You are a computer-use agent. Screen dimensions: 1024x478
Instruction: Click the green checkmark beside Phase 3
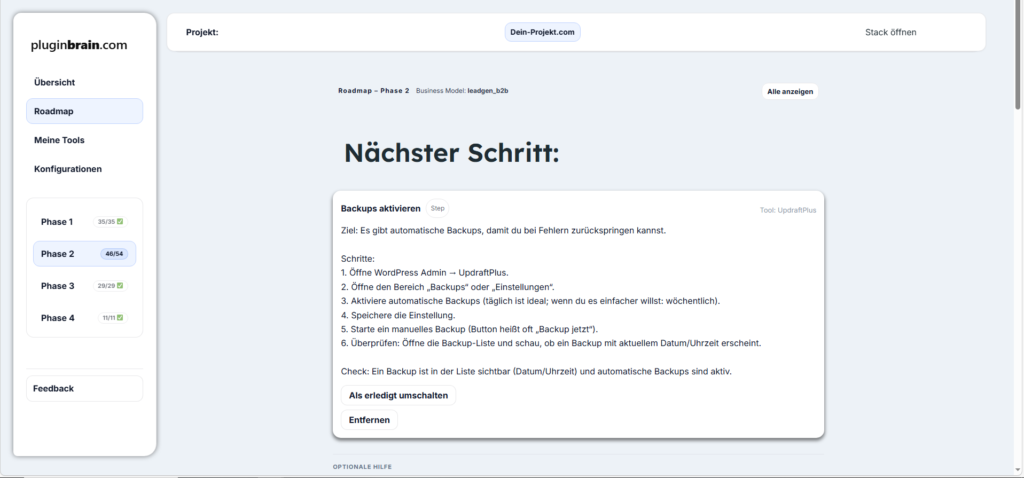pos(120,286)
